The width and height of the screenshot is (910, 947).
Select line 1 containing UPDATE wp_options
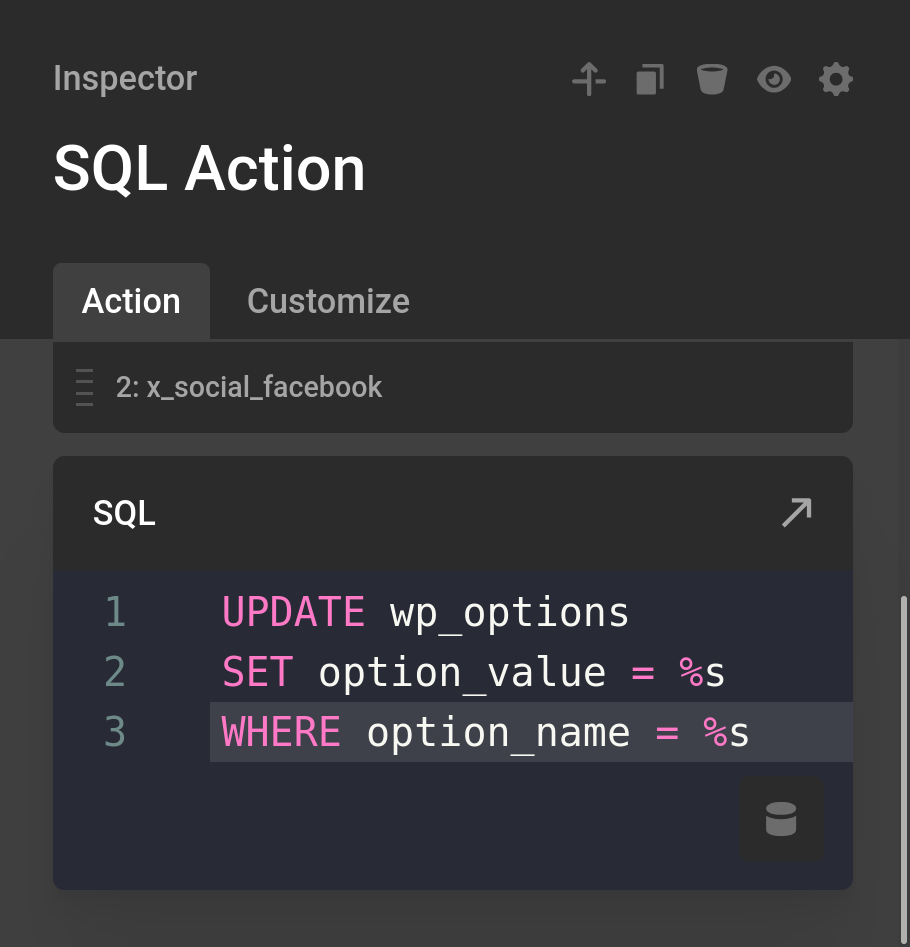pyautogui.click(x=425, y=611)
